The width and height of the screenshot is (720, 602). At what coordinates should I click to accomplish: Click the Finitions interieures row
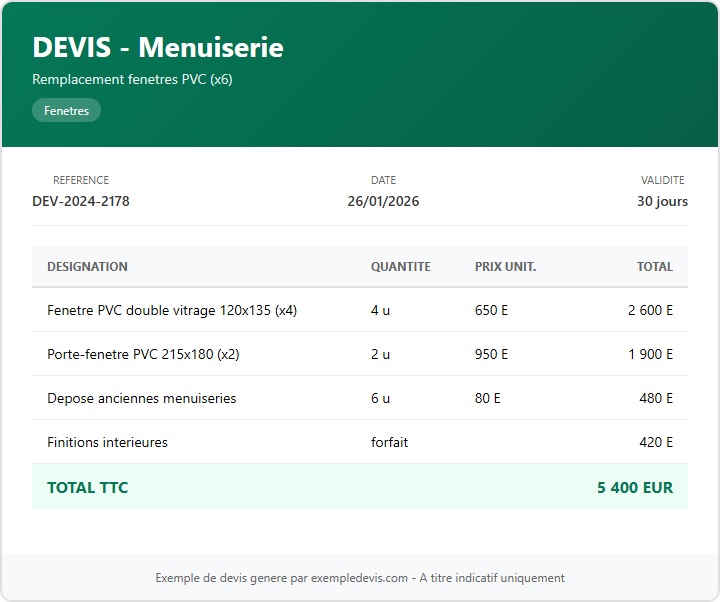point(107,442)
